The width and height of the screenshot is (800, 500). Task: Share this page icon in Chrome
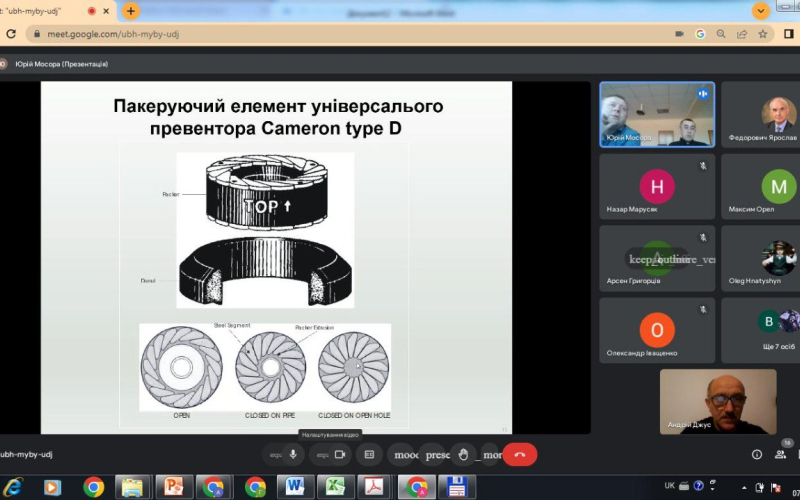click(742, 34)
